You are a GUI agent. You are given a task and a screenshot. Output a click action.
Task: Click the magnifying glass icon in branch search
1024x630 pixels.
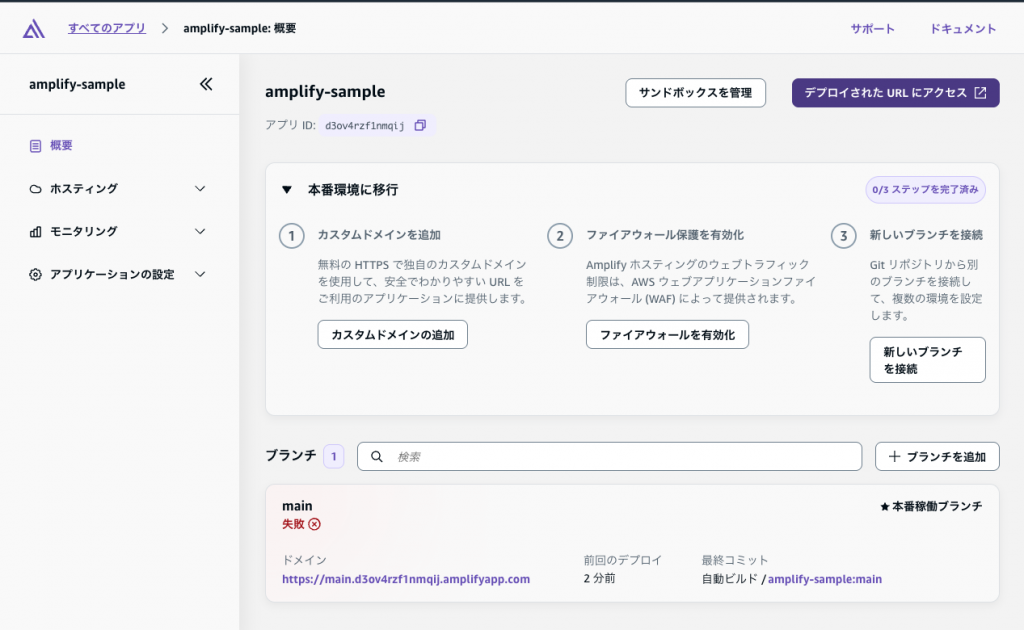[375, 456]
